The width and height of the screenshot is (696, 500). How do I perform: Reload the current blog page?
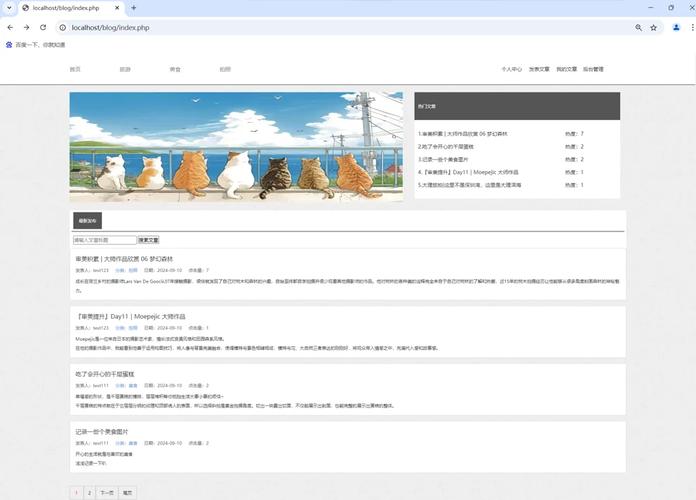[x=43, y=28]
